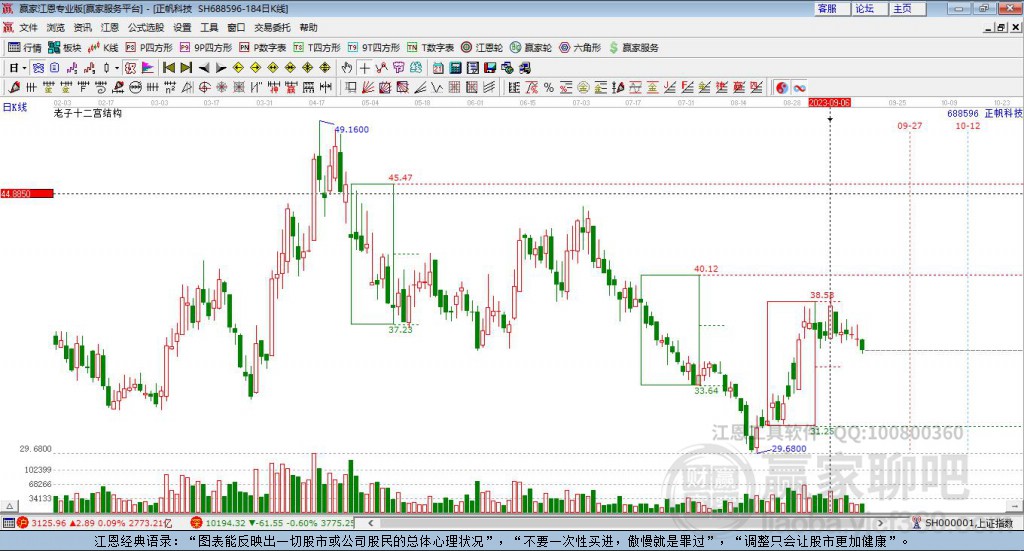Click the 10-12 projected date label
The width and height of the screenshot is (1024, 551).
[x=968, y=125]
